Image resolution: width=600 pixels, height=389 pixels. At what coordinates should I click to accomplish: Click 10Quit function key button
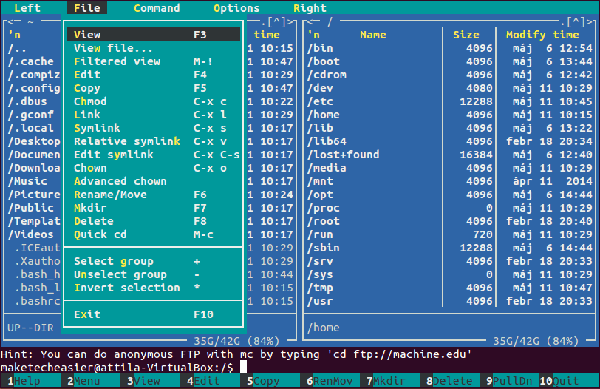[569, 381]
